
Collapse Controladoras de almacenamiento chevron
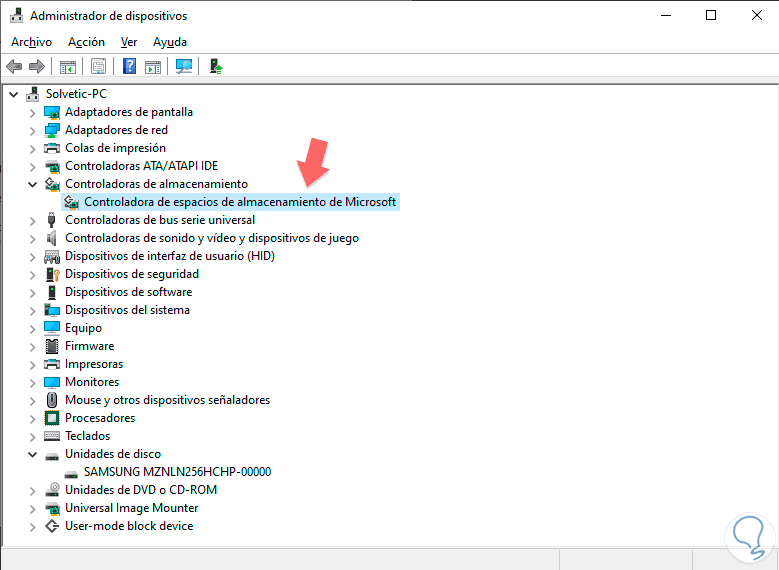[32, 184]
